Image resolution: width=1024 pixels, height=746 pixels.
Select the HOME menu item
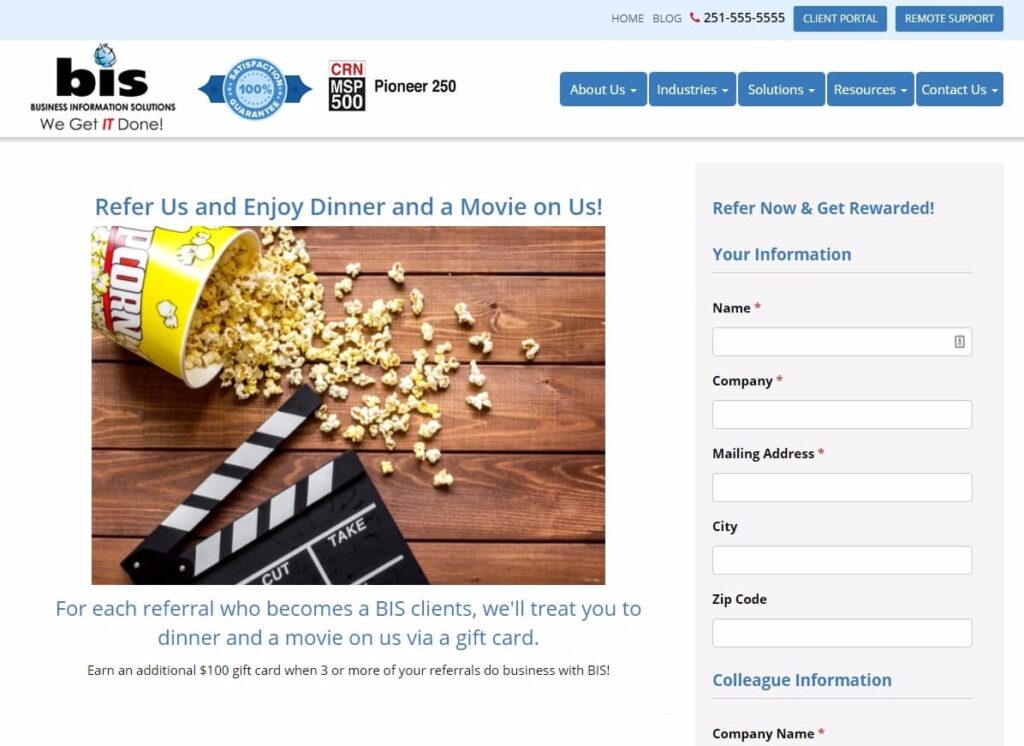click(x=627, y=18)
